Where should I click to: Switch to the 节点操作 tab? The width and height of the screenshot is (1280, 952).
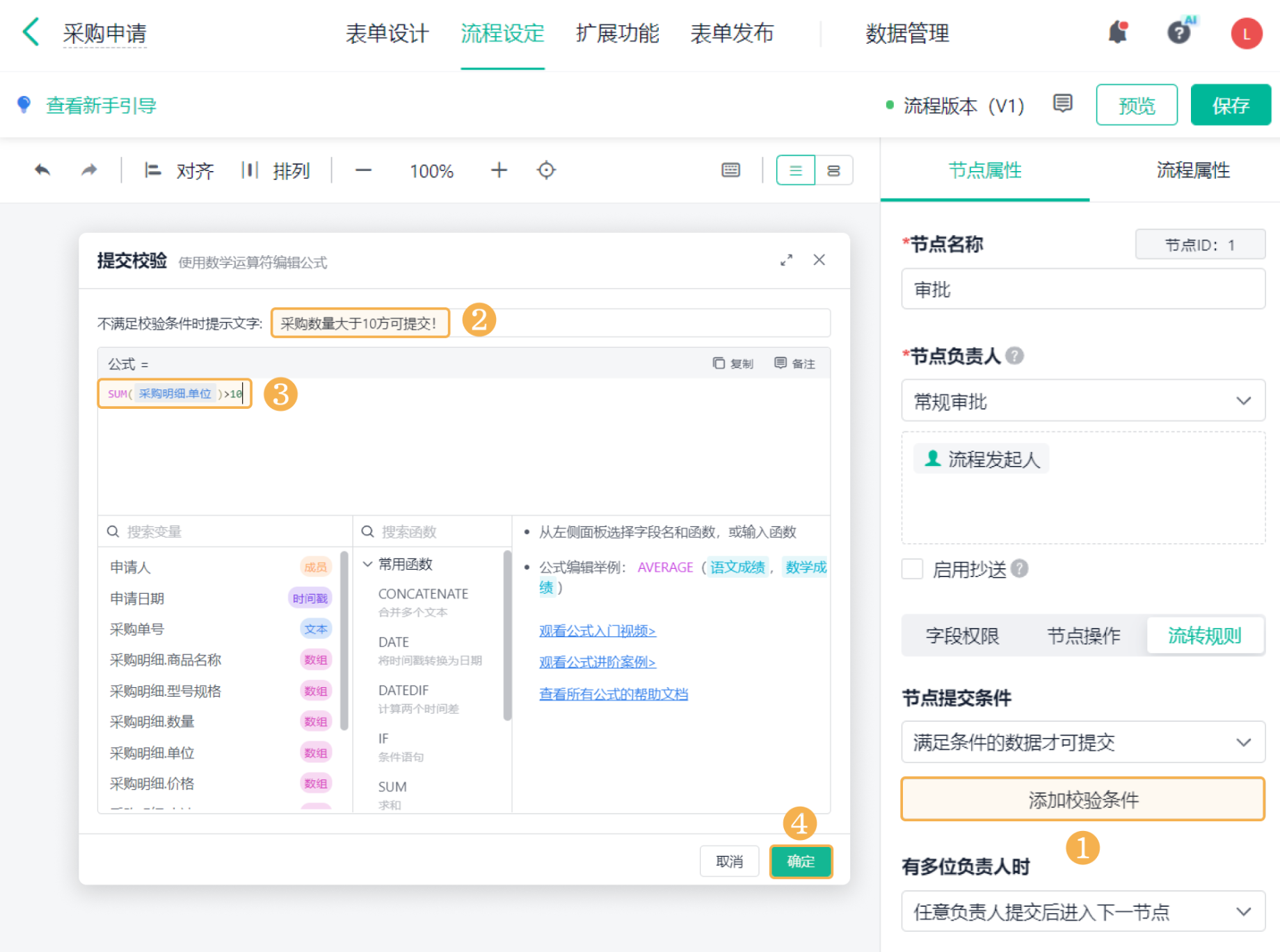(1083, 636)
